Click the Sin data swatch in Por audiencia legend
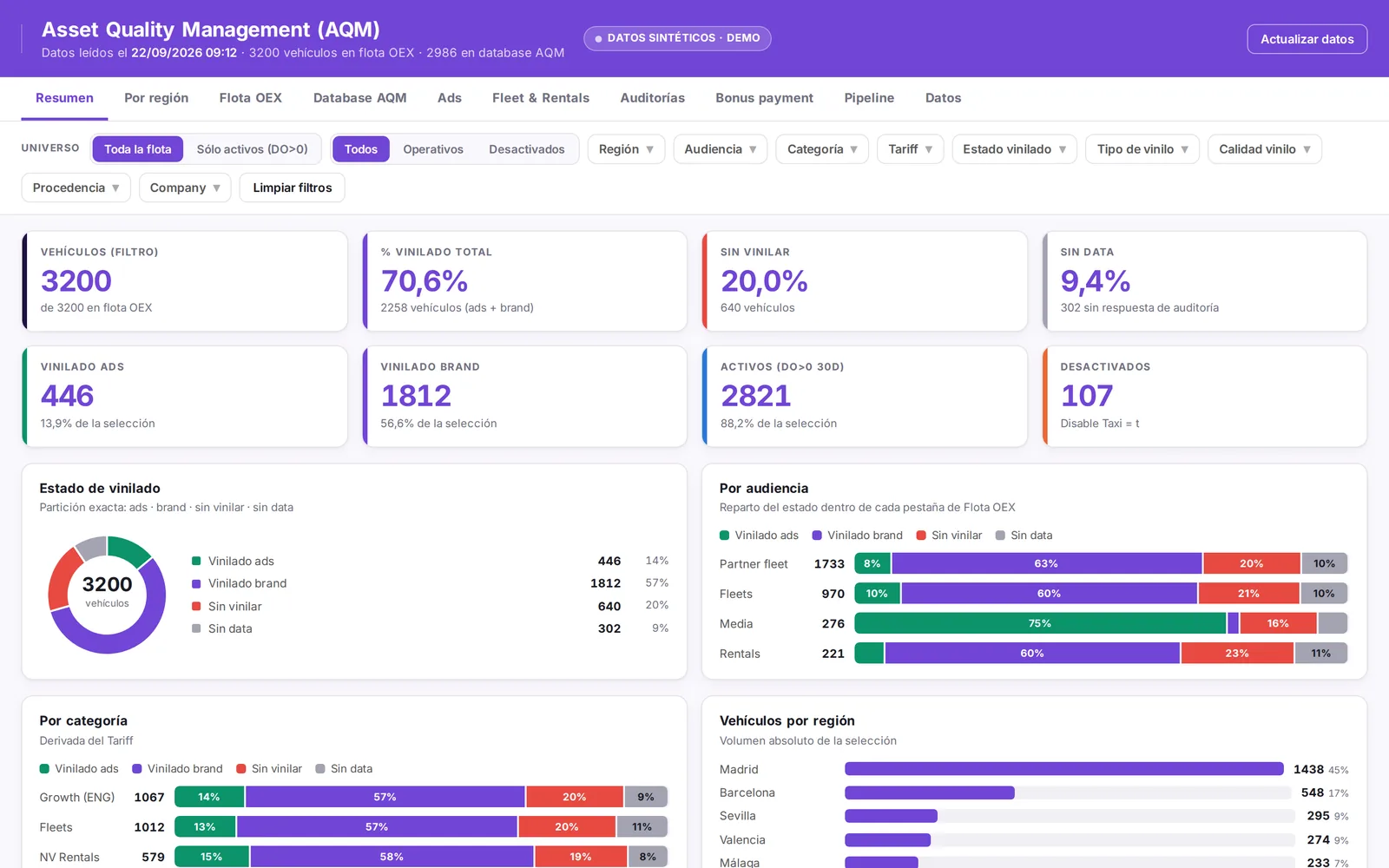 point(1000,536)
